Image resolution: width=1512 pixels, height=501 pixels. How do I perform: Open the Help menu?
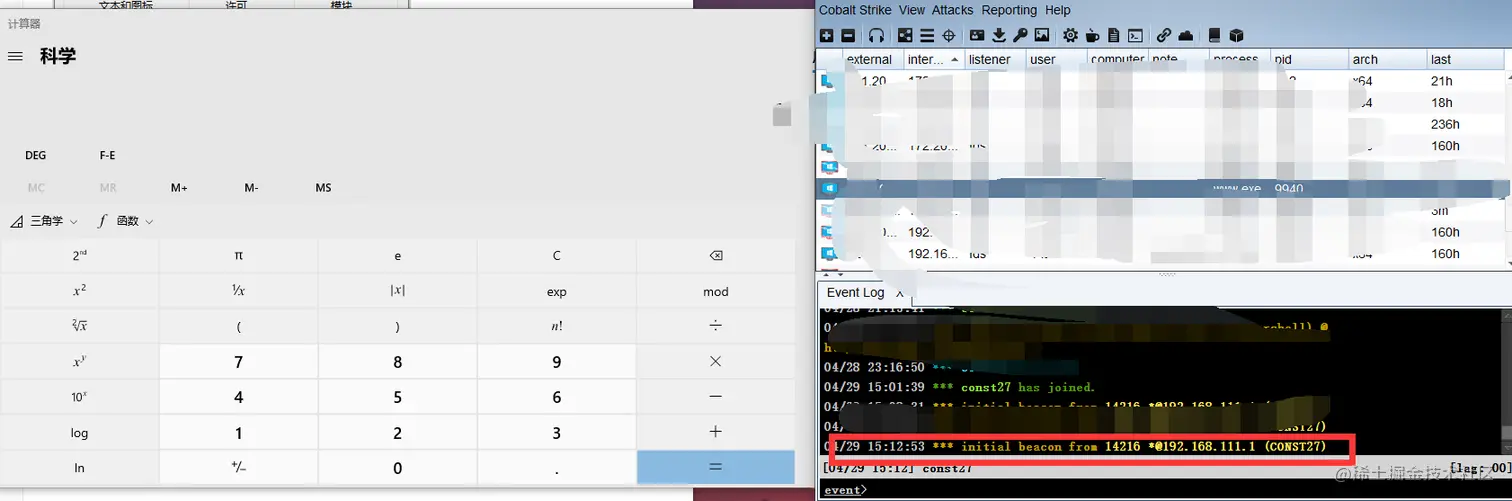(1058, 10)
